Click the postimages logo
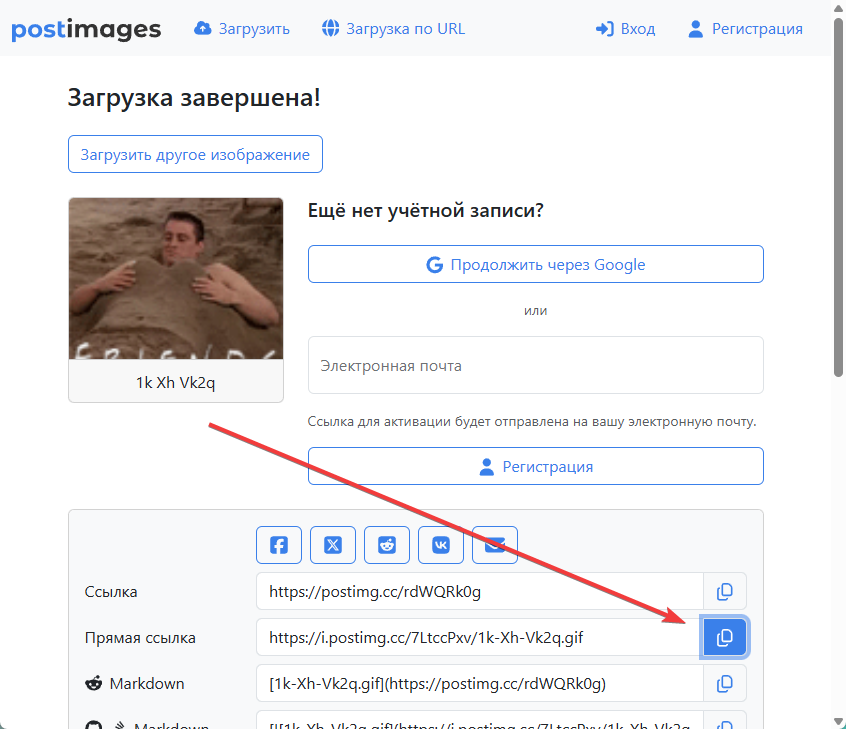The image size is (846, 729). pos(86,29)
